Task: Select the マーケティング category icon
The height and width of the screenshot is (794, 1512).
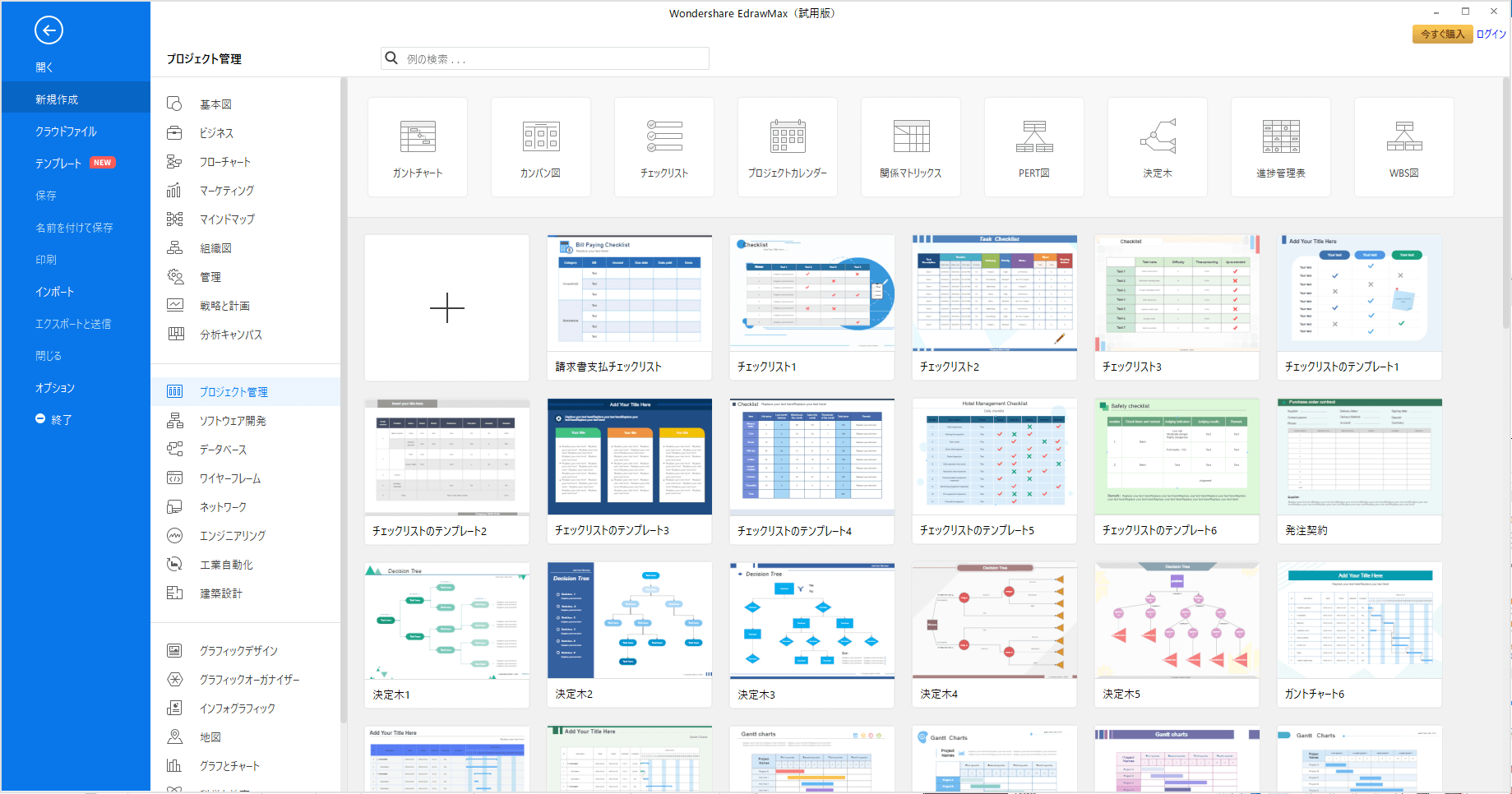Action: pos(174,190)
